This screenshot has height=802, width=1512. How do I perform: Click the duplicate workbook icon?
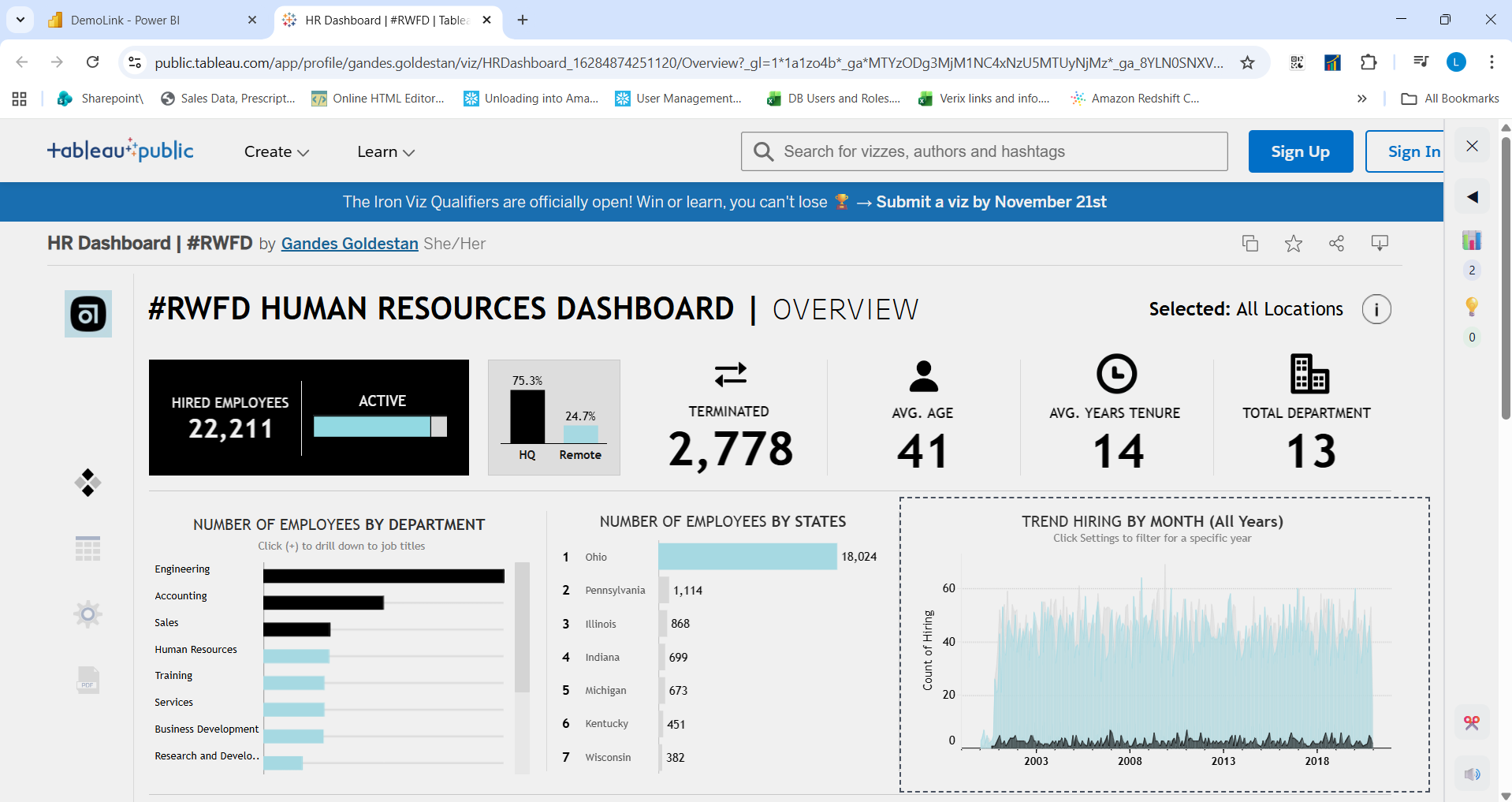tap(1249, 243)
